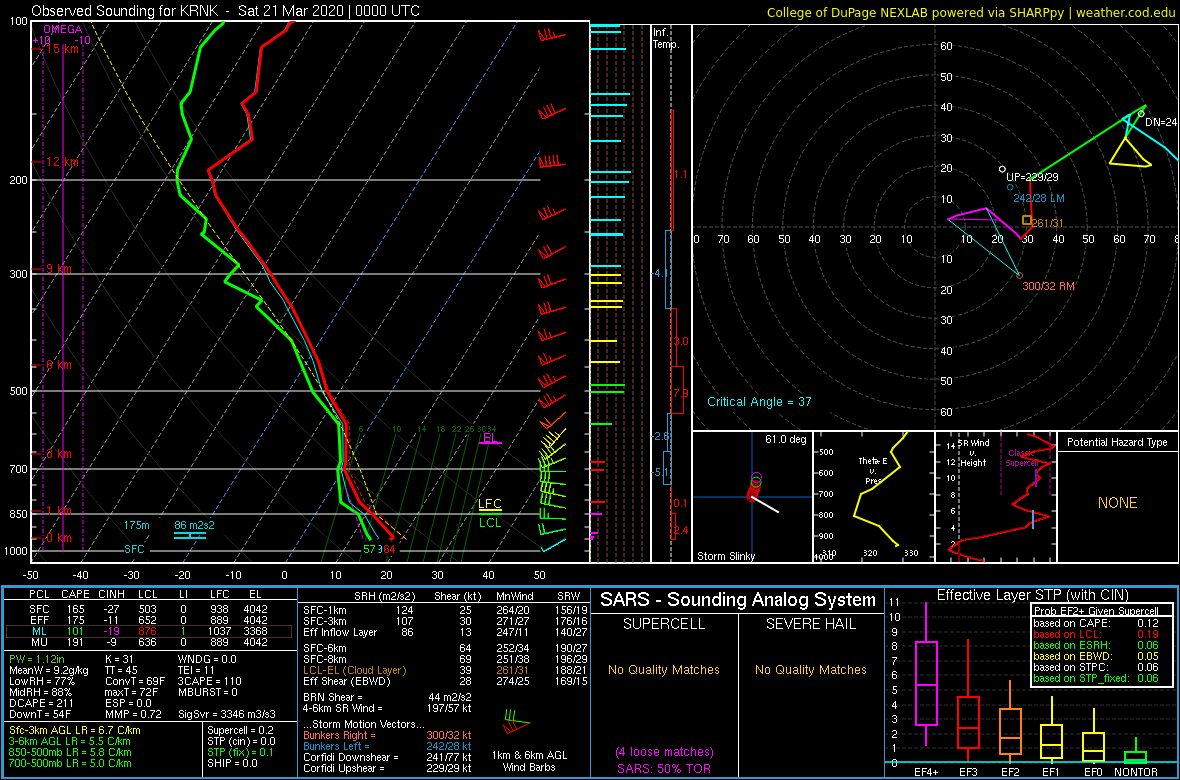Click the weather.cod.edu NEXLAB credit text
This screenshot has height=780, width=1180.
(x=972, y=11)
